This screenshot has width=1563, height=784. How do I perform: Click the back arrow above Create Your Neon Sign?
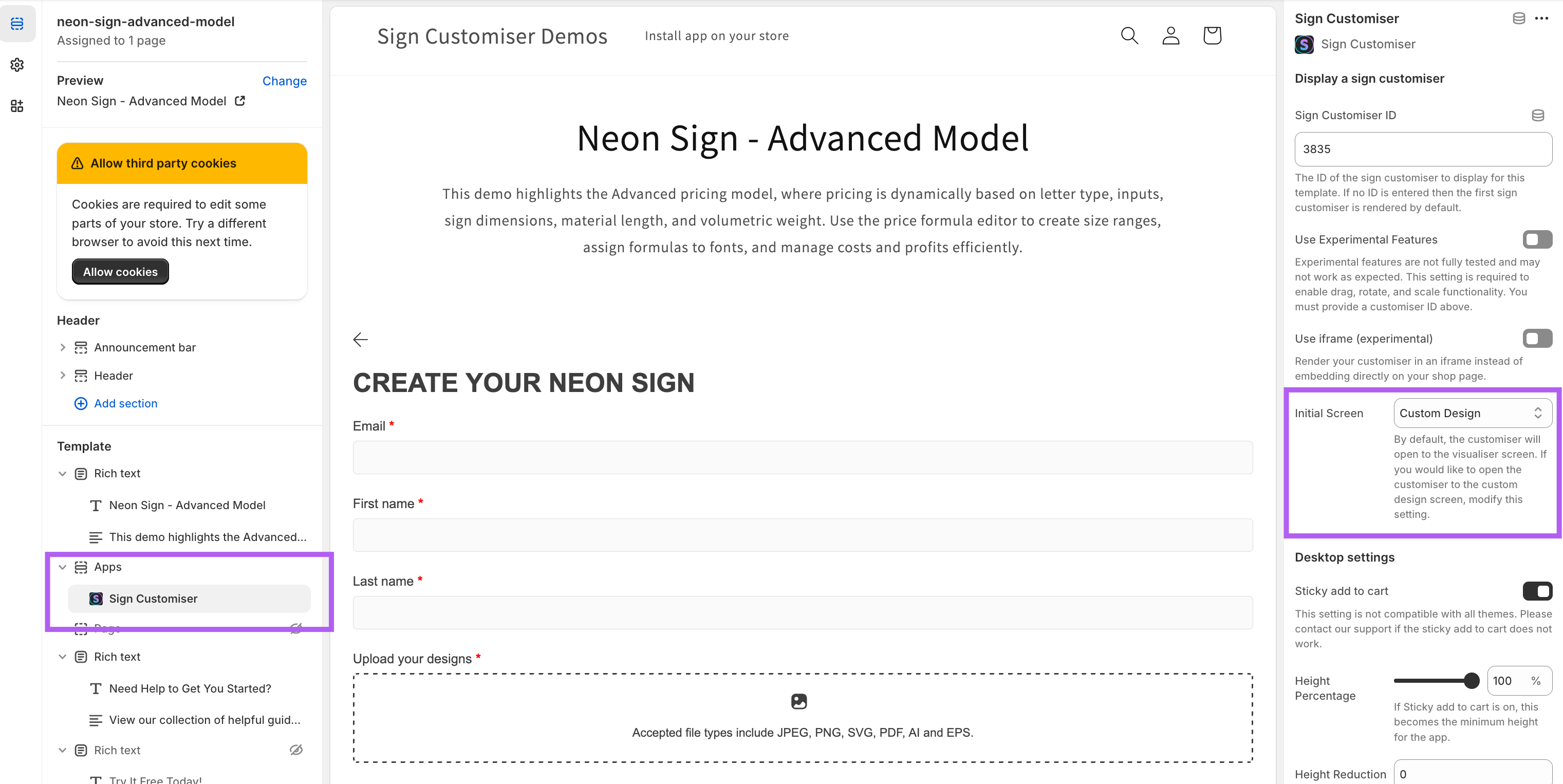point(360,339)
